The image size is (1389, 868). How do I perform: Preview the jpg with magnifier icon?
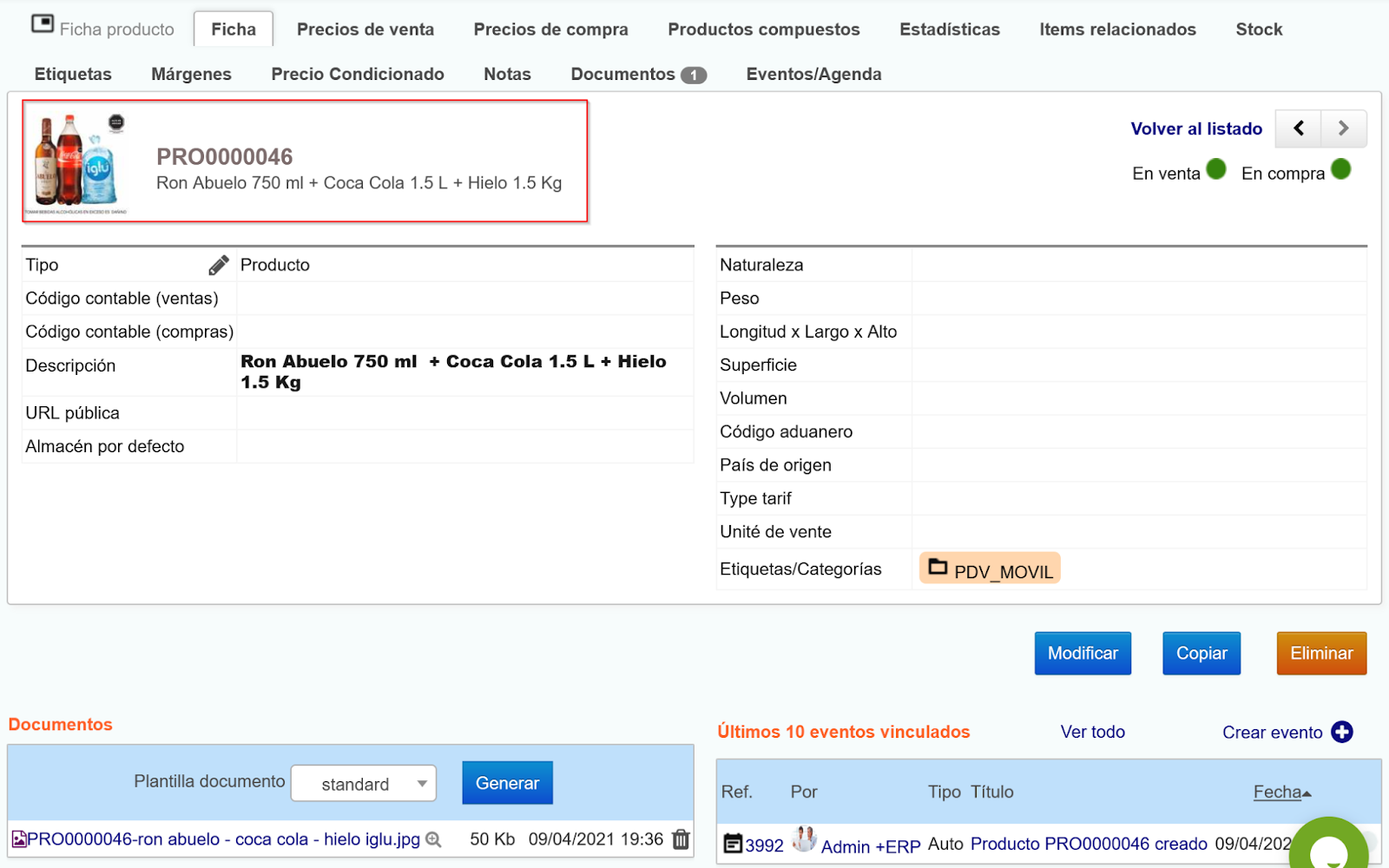(x=433, y=839)
